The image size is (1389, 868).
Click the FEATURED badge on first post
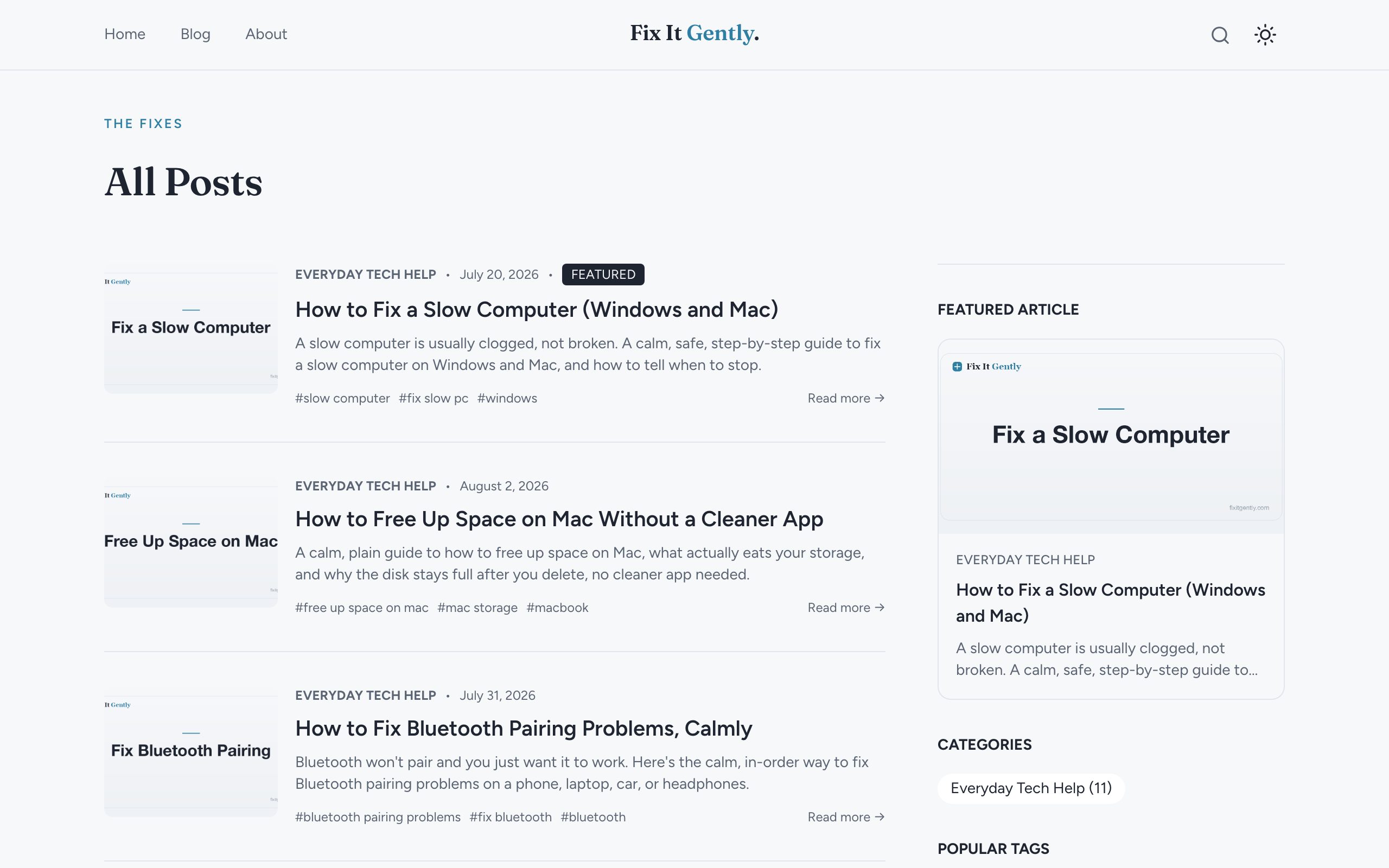click(603, 275)
